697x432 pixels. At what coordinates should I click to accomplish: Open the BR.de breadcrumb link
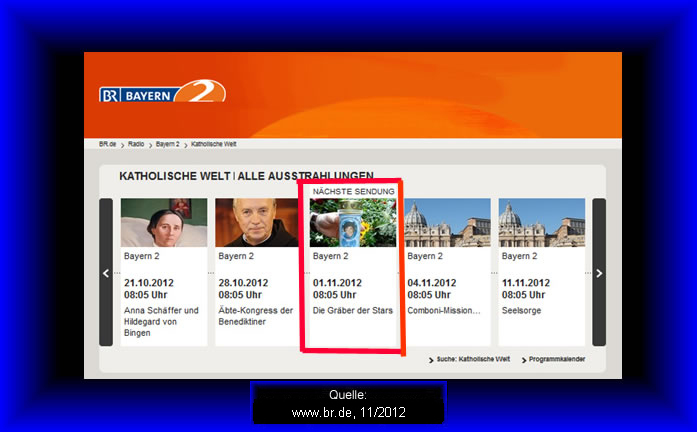(108, 144)
